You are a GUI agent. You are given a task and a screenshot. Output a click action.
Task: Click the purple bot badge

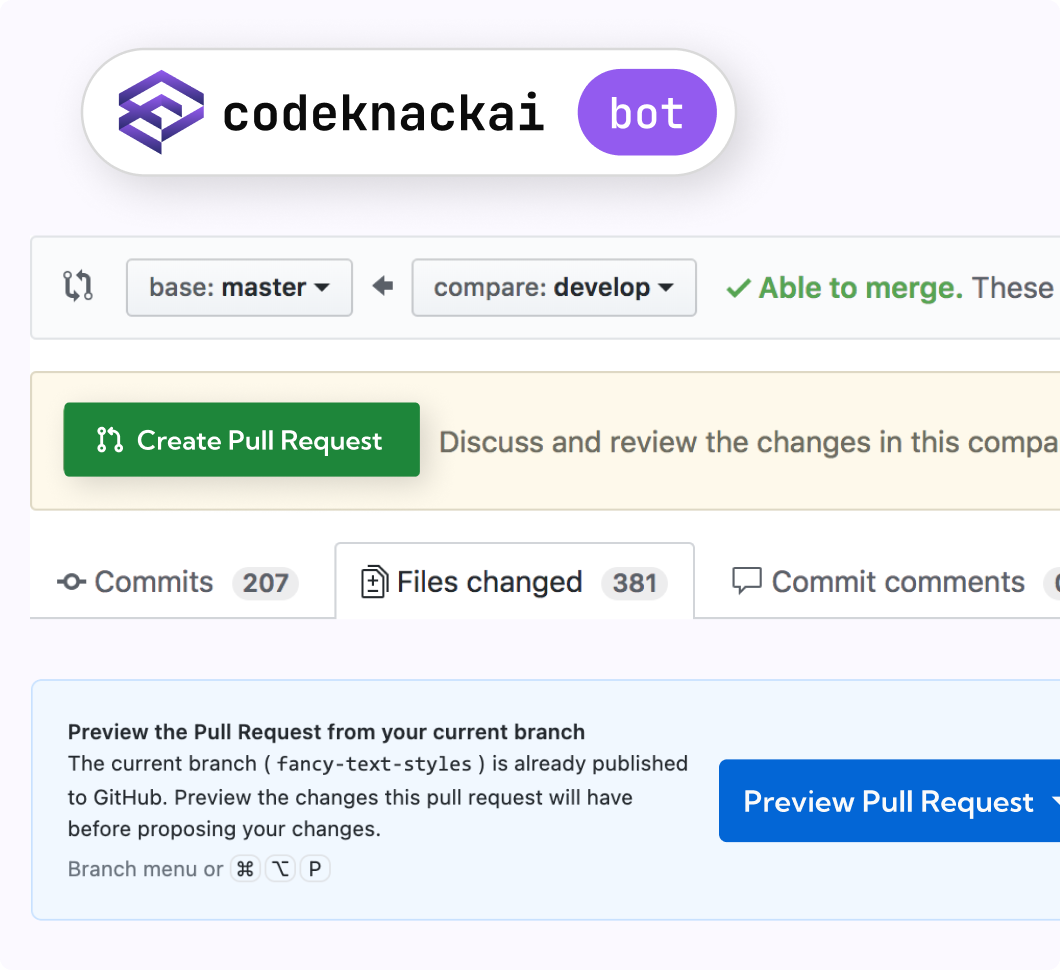click(647, 112)
